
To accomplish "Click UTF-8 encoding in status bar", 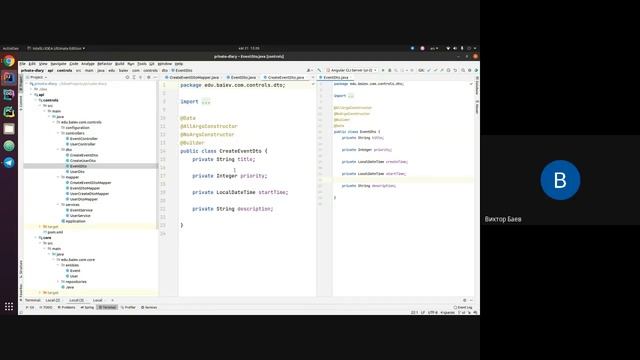I will 432,313.
